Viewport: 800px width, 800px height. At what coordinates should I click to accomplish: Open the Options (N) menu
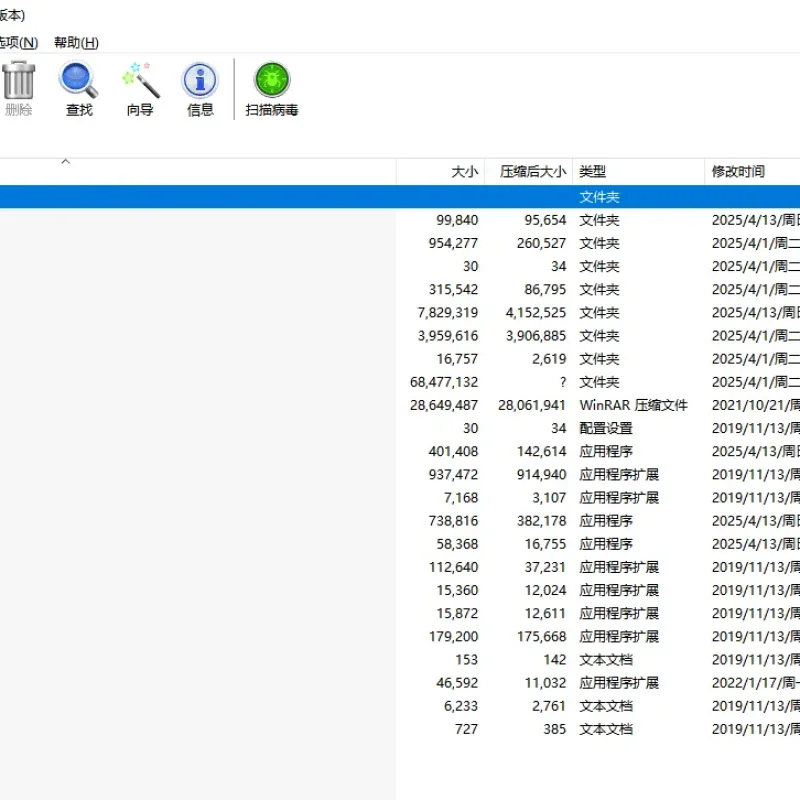(x=19, y=42)
